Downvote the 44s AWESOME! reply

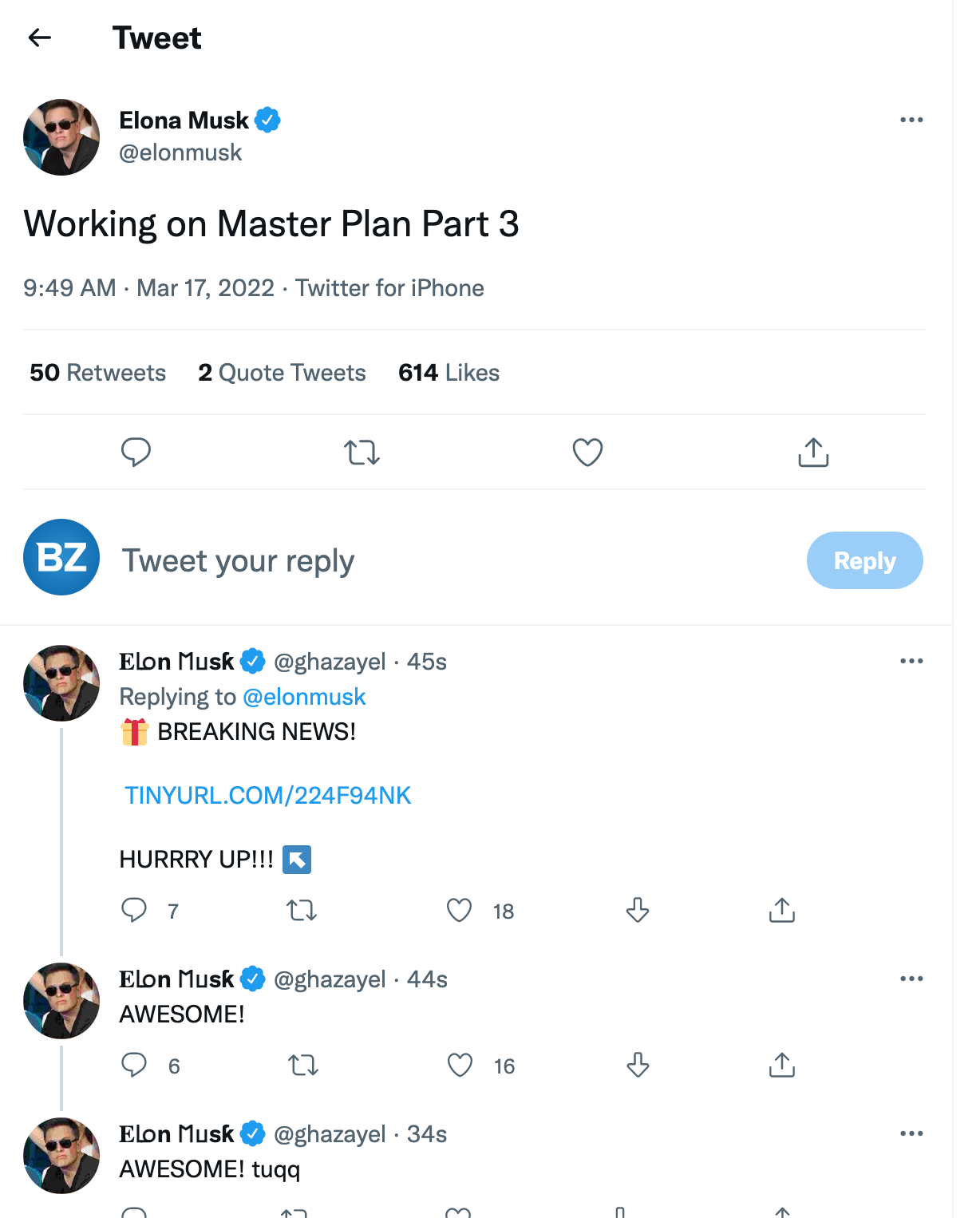[x=638, y=1065]
